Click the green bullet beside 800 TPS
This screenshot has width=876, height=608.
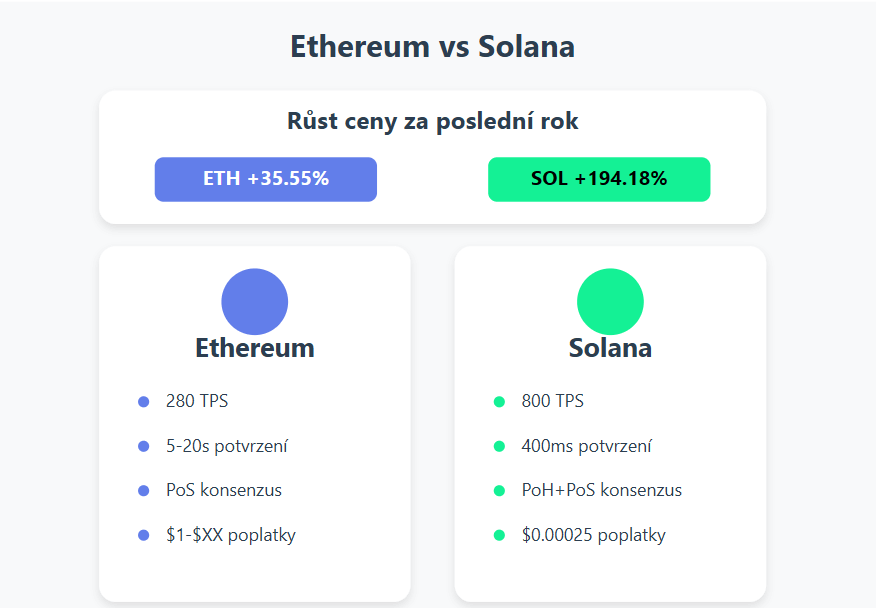click(x=499, y=402)
